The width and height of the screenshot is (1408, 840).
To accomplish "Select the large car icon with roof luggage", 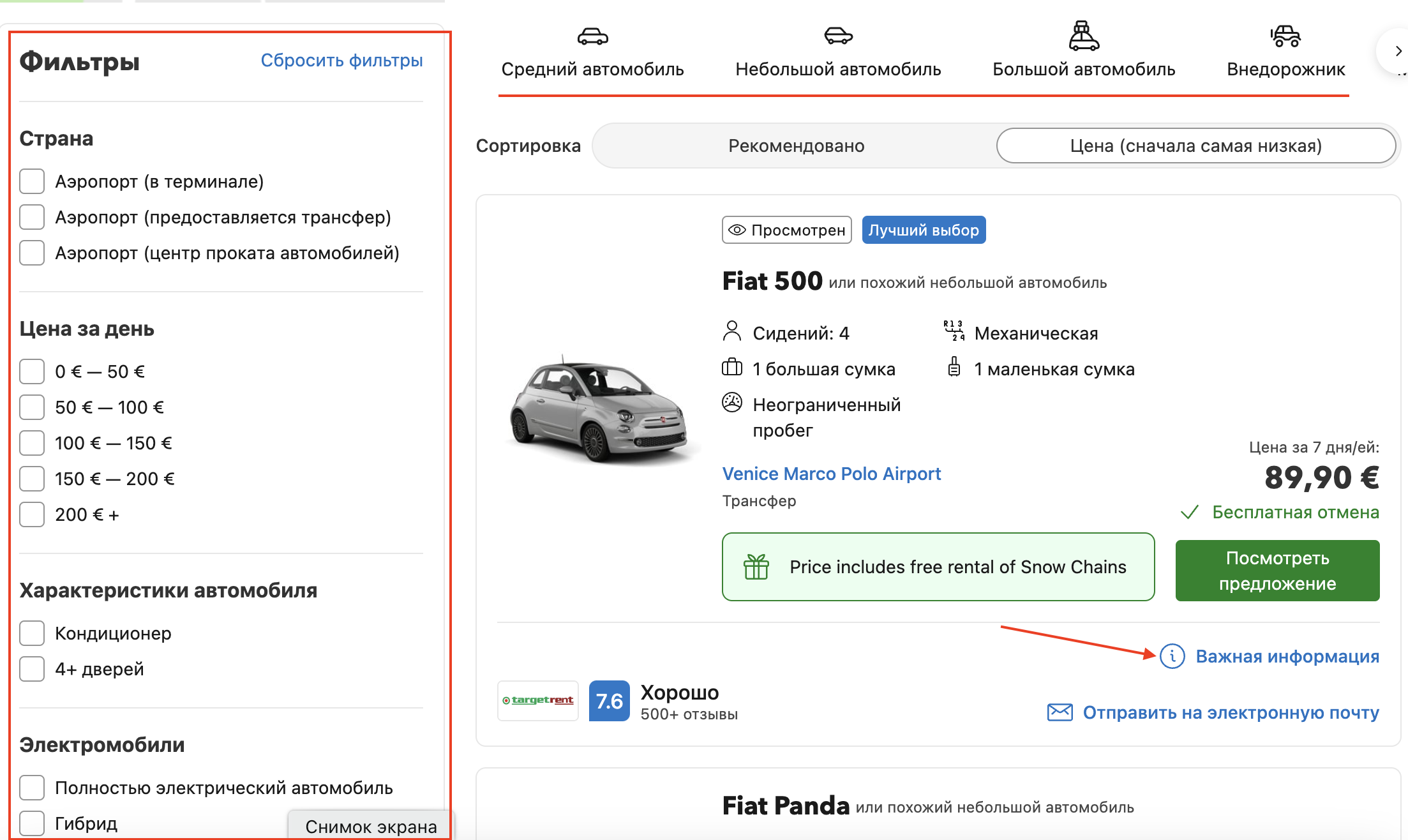I will tap(1084, 36).
